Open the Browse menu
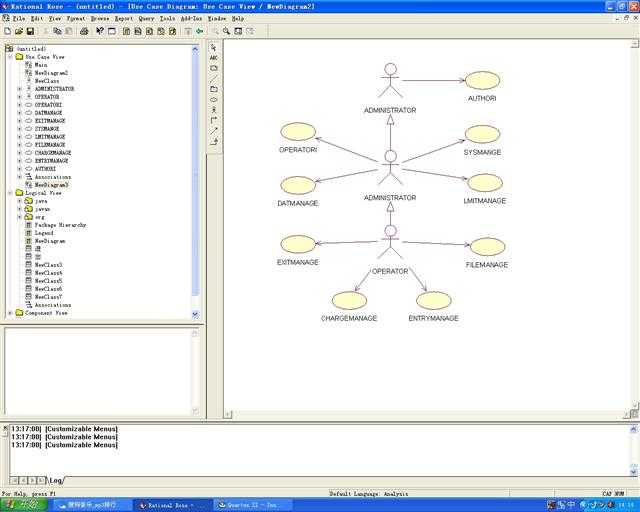 (x=100, y=19)
